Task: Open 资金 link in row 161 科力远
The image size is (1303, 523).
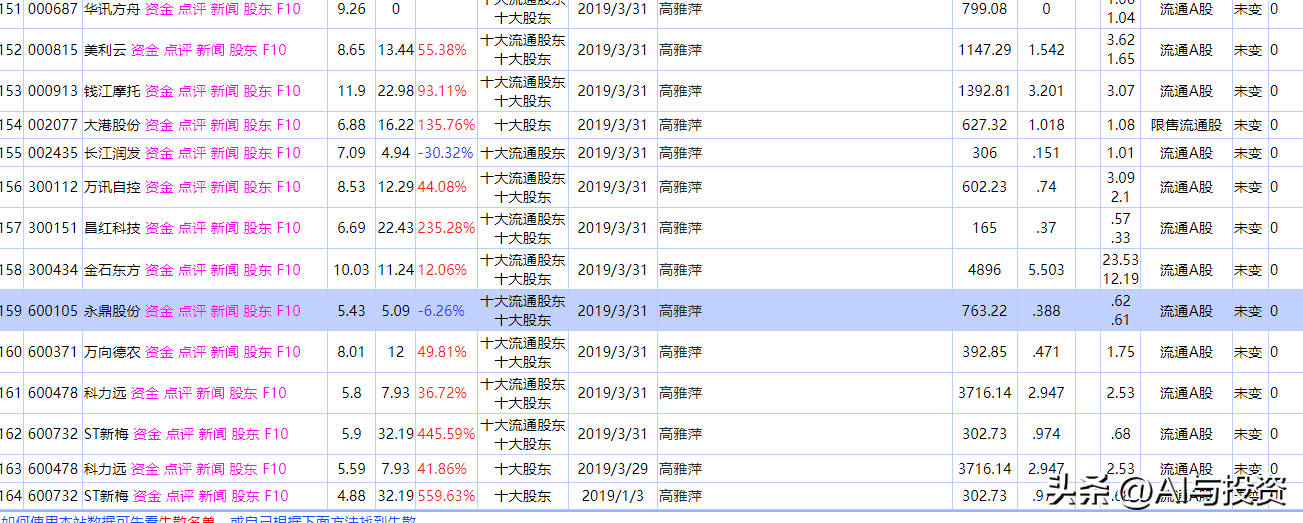Action: 145,393
